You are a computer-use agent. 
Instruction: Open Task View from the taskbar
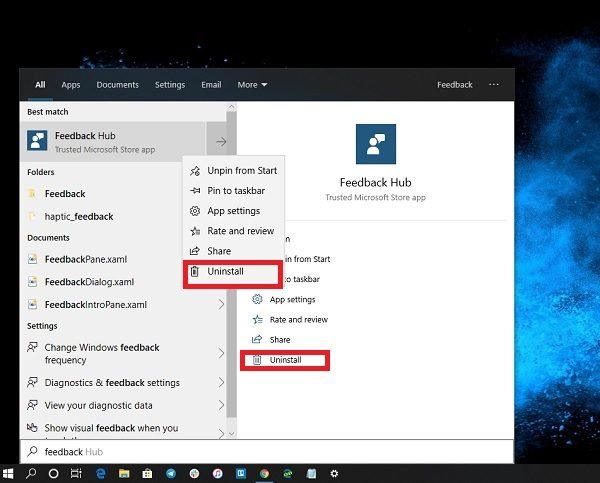tap(76, 474)
